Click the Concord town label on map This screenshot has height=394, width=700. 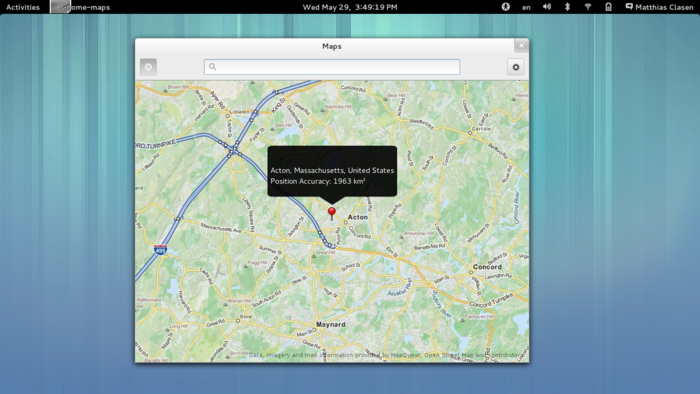click(487, 267)
